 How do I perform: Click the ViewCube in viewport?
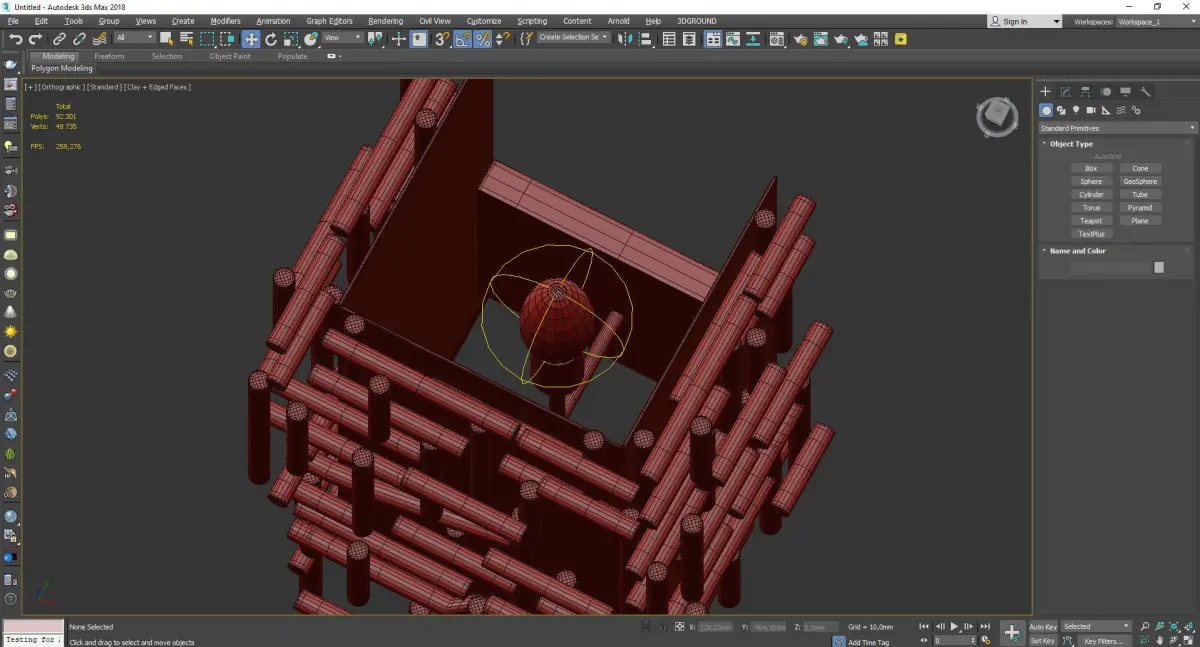point(997,117)
